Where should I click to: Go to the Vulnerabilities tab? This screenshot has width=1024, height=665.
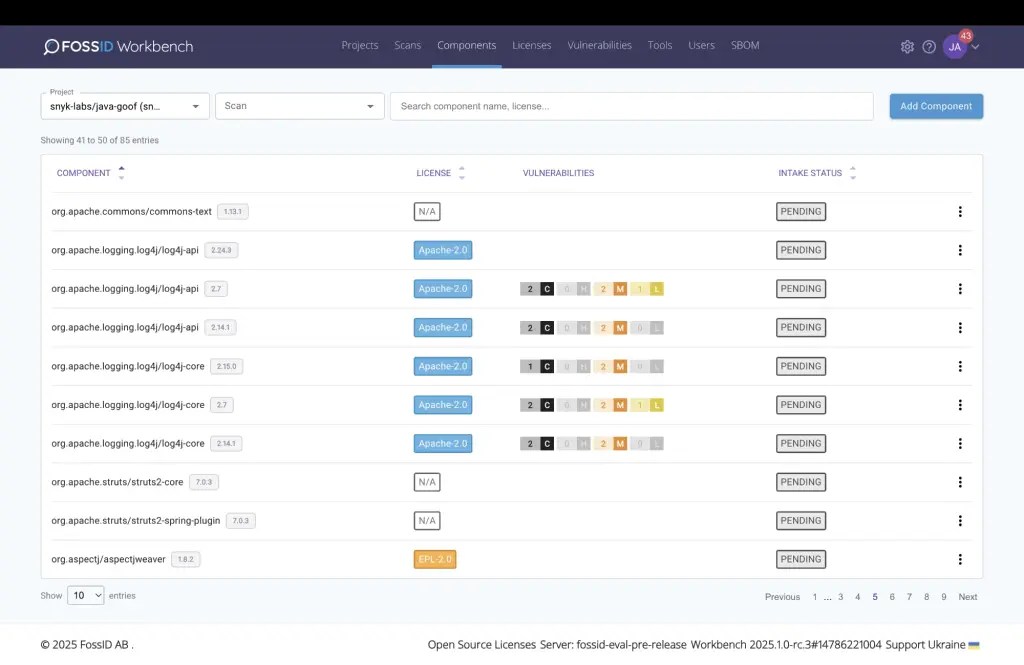coord(600,45)
